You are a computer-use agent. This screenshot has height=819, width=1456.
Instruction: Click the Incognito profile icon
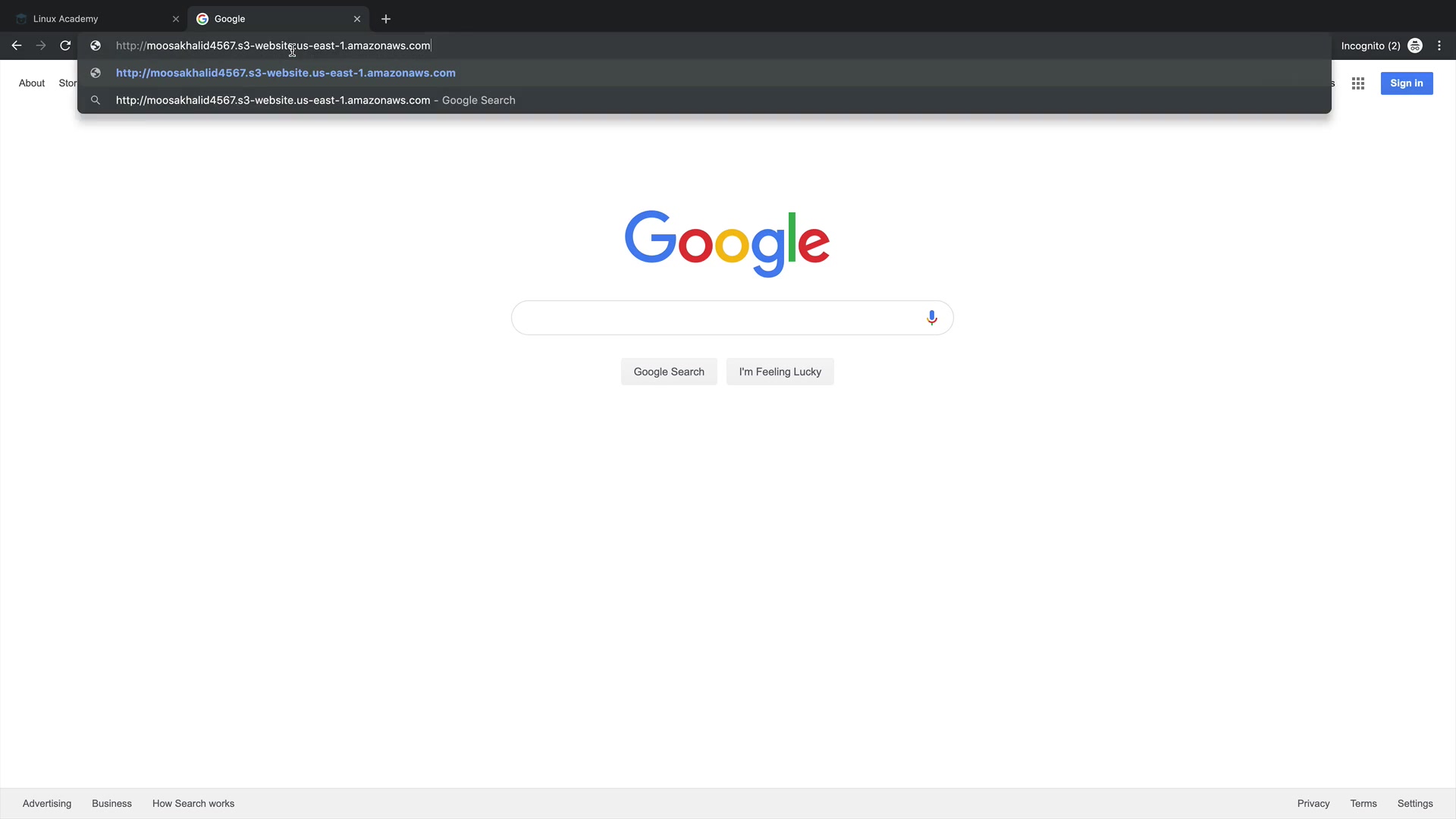click(x=1415, y=45)
